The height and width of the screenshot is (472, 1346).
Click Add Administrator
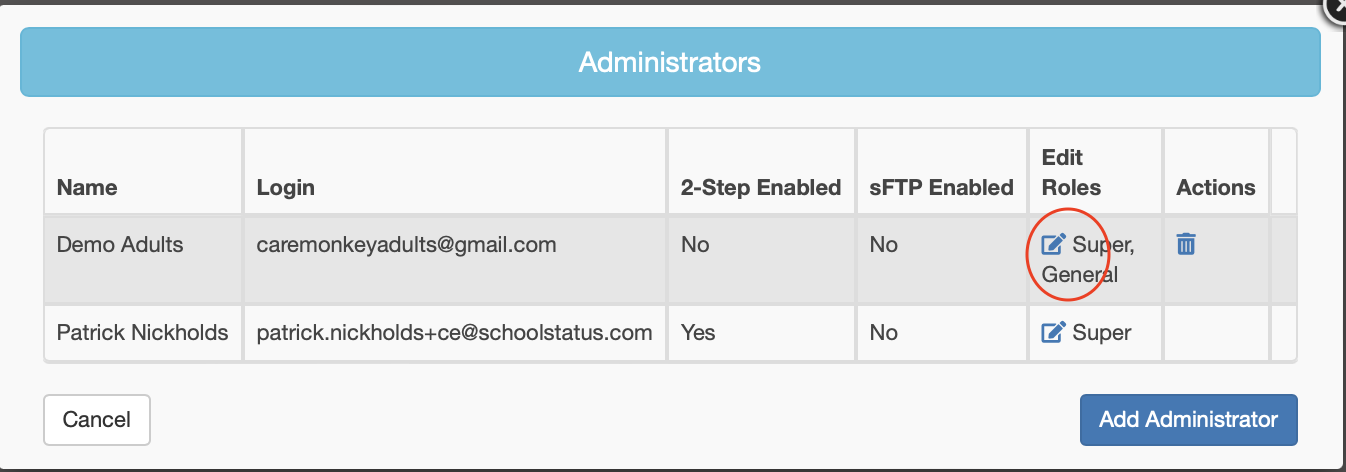(x=1188, y=419)
